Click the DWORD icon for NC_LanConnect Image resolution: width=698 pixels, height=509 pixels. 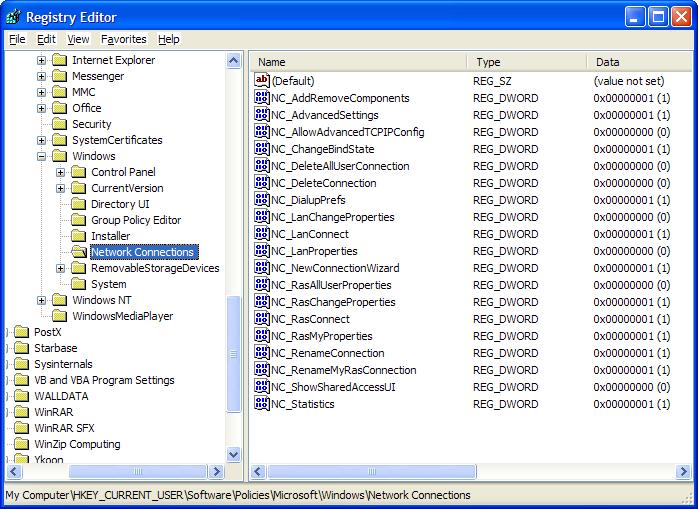262,233
